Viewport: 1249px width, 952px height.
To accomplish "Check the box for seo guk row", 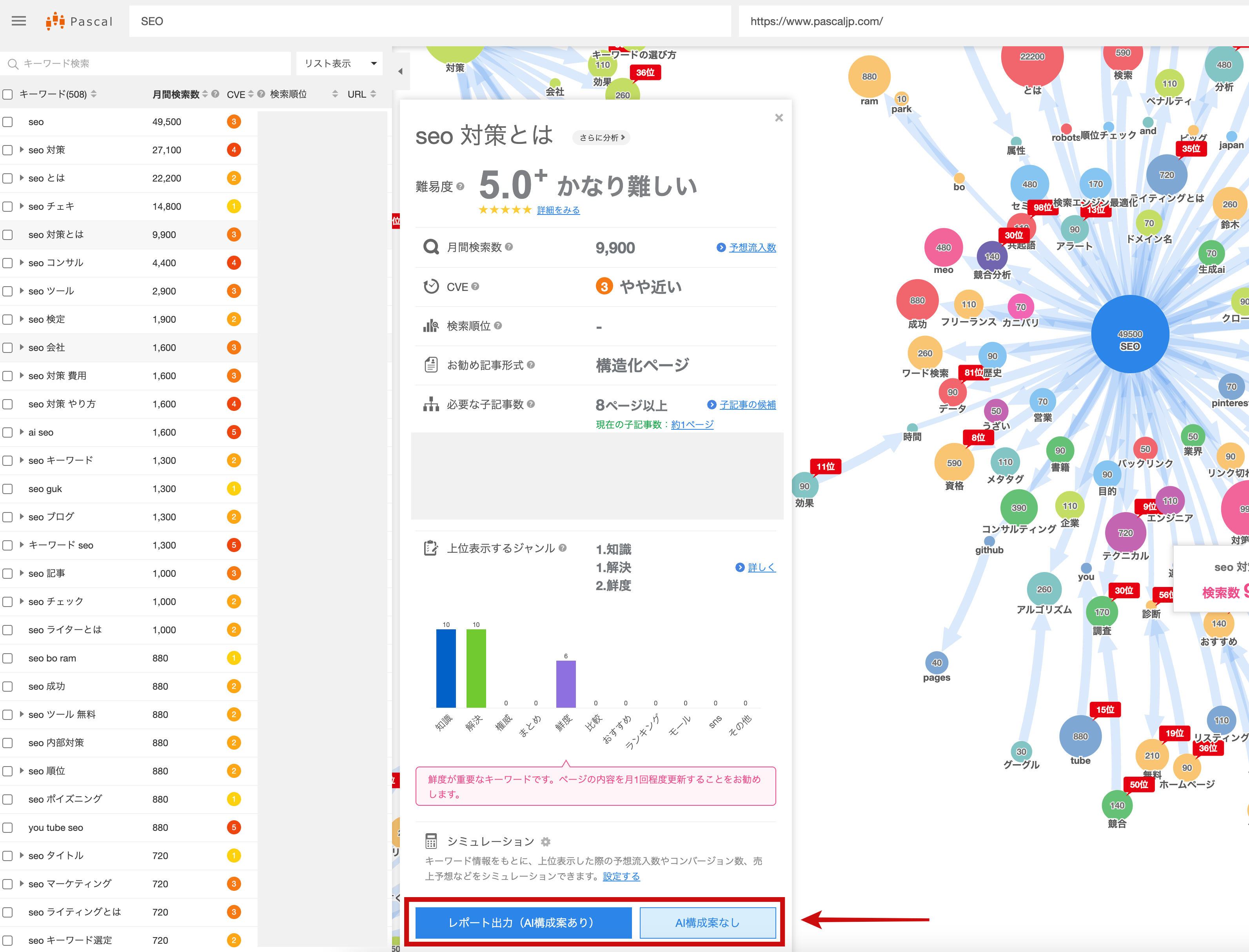I will 7,489.
